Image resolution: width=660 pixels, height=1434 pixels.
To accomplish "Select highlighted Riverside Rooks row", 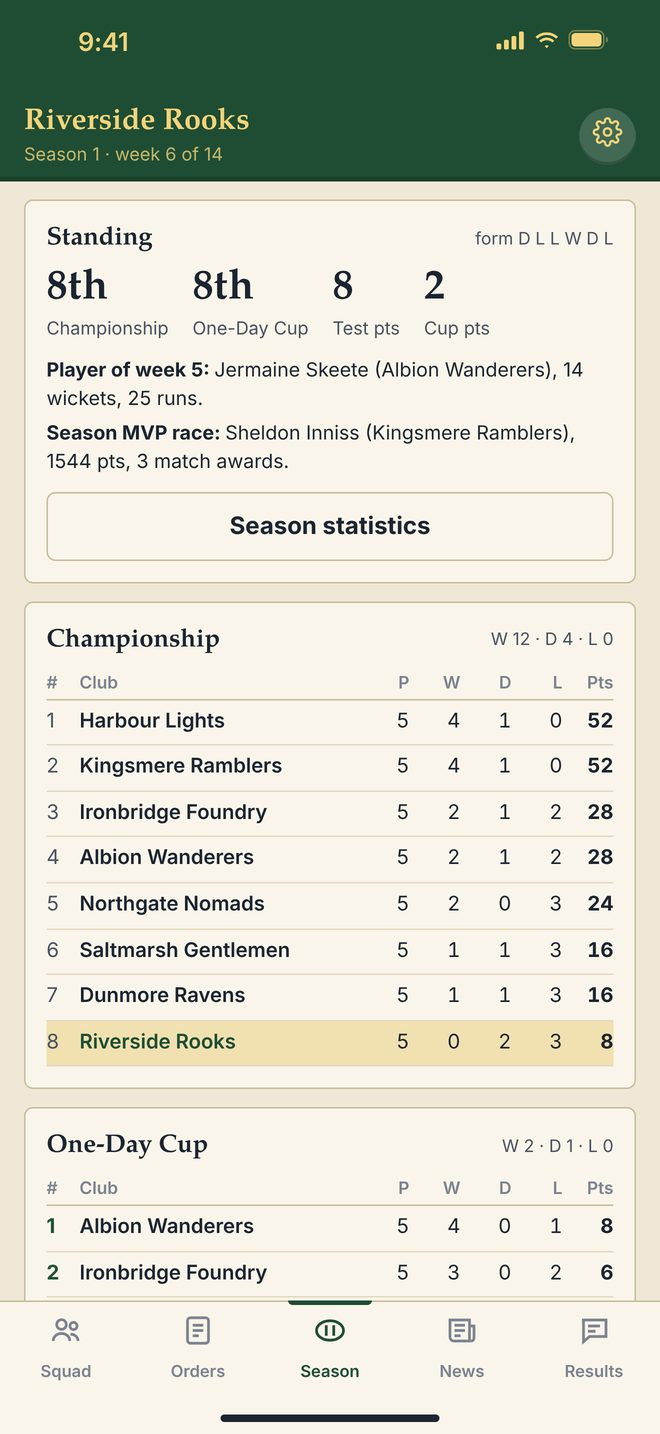I will 330,1042.
